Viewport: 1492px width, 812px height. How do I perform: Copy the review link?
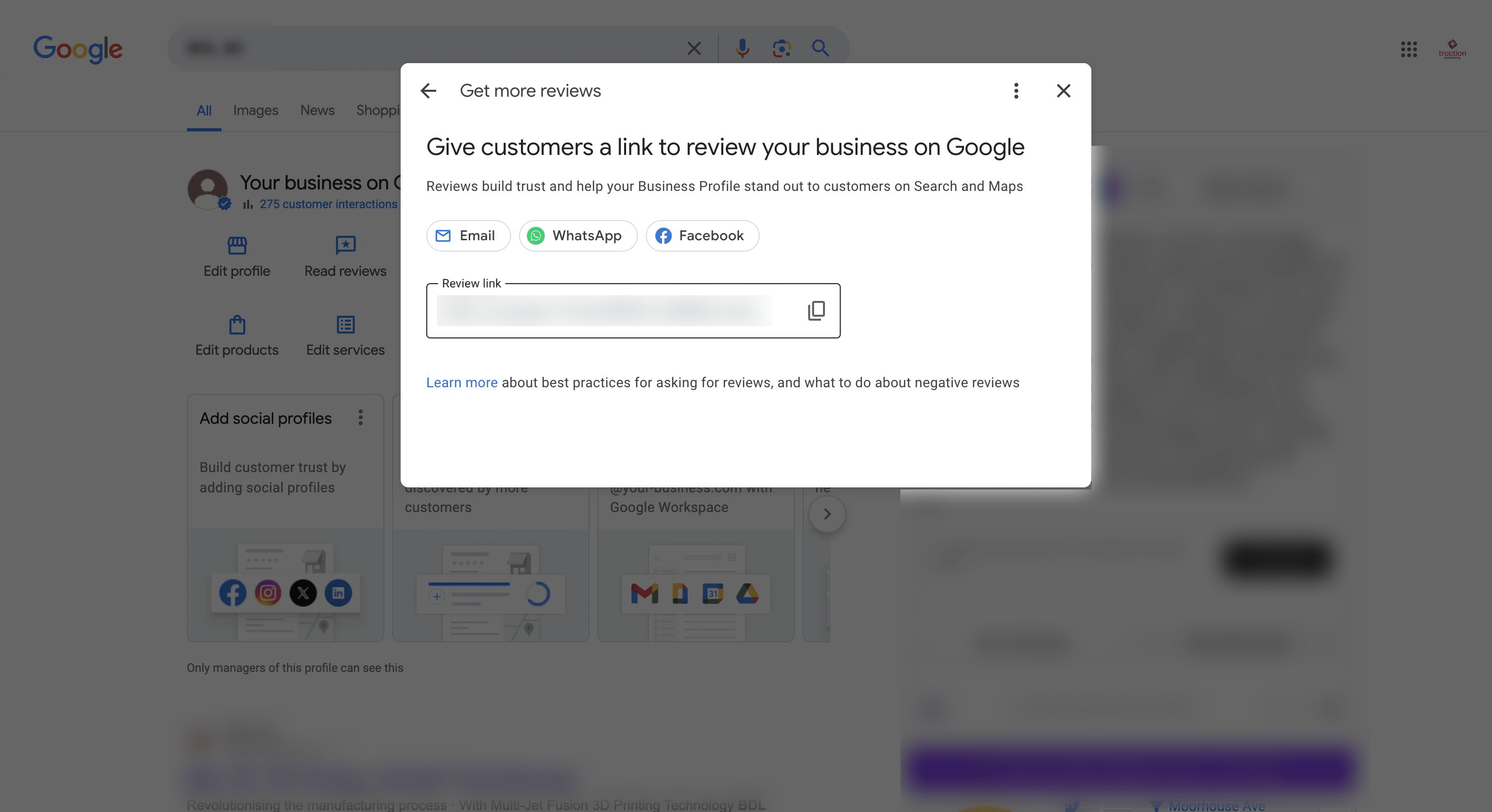point(816,311)
